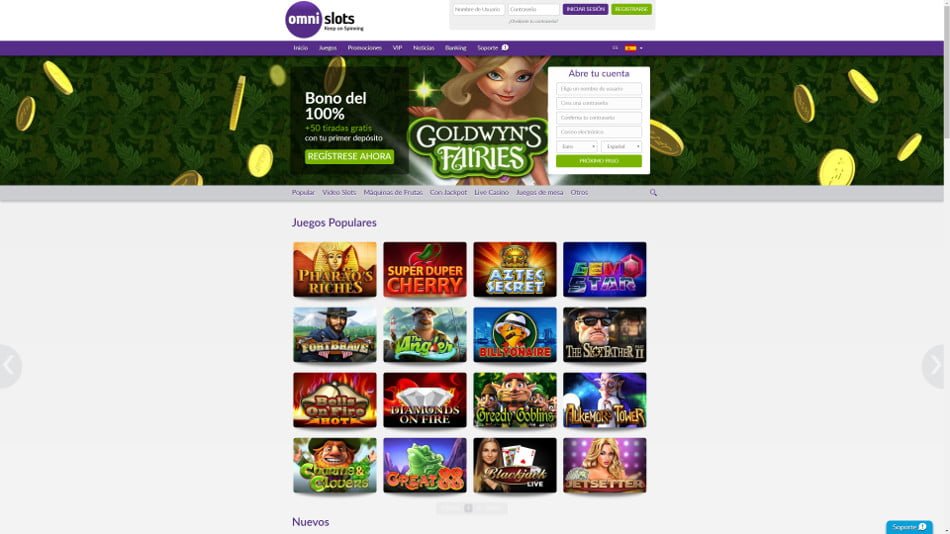
Task: Open the language selector arrow in navbar
Action: (x=641, y=48)
